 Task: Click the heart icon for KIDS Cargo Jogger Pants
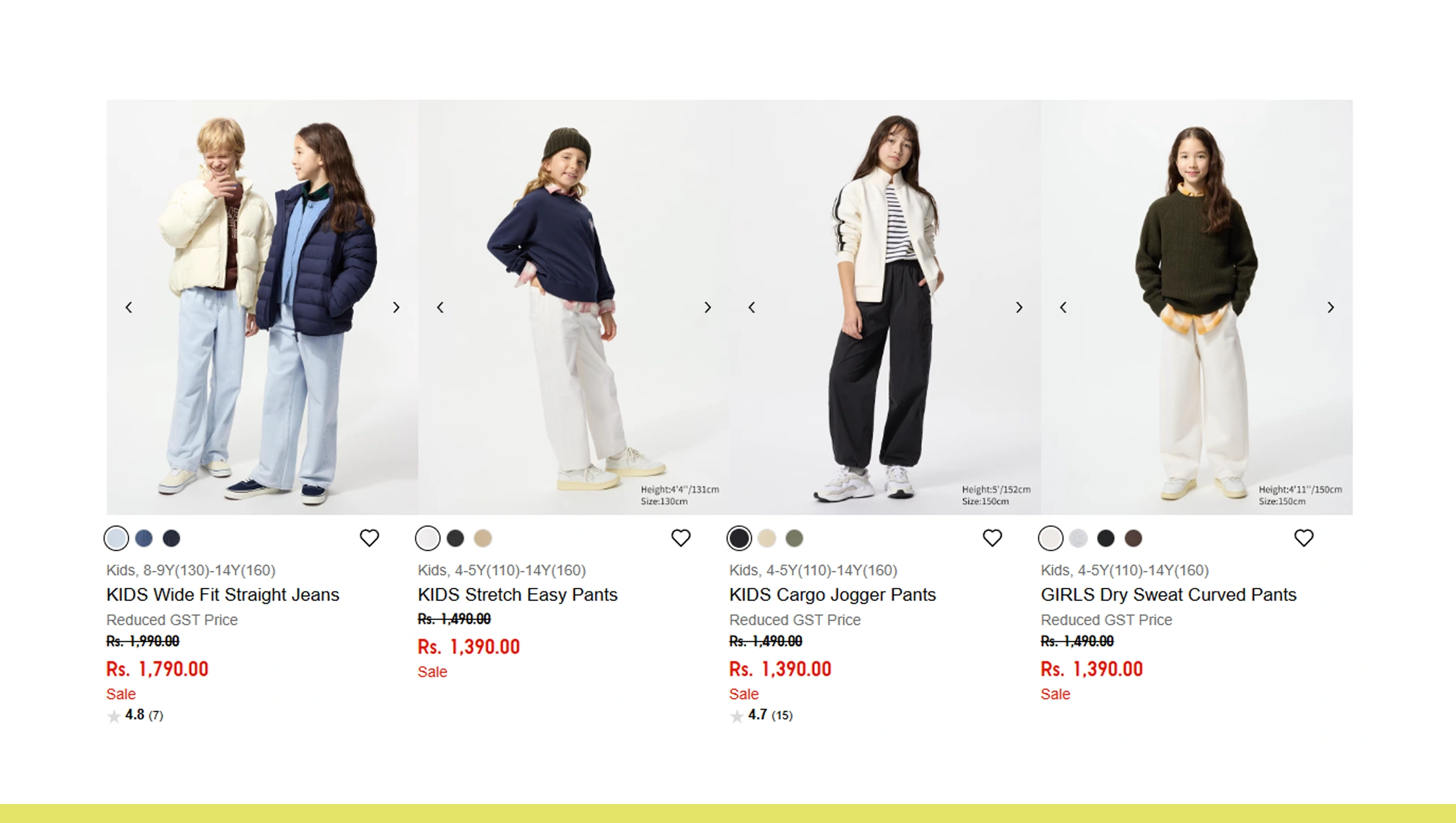[992, 538]
